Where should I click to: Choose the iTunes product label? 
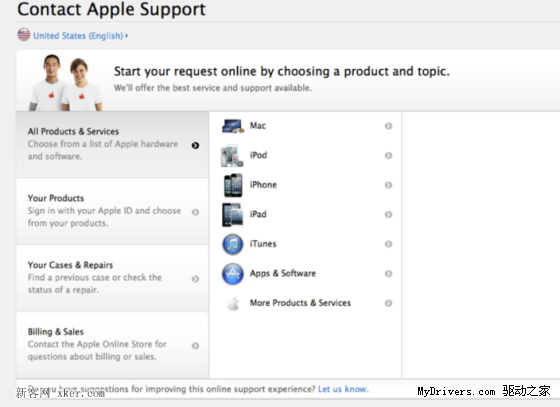point(263,244)
